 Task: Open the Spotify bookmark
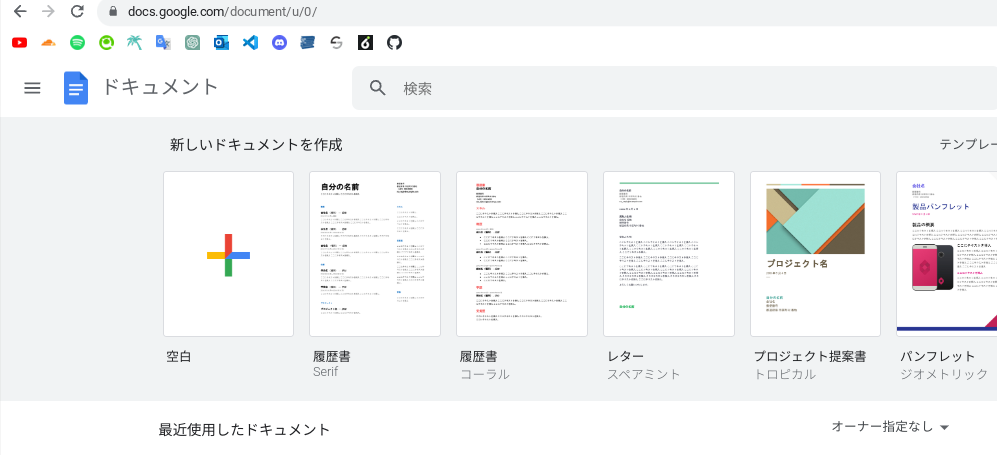(77, 43)
